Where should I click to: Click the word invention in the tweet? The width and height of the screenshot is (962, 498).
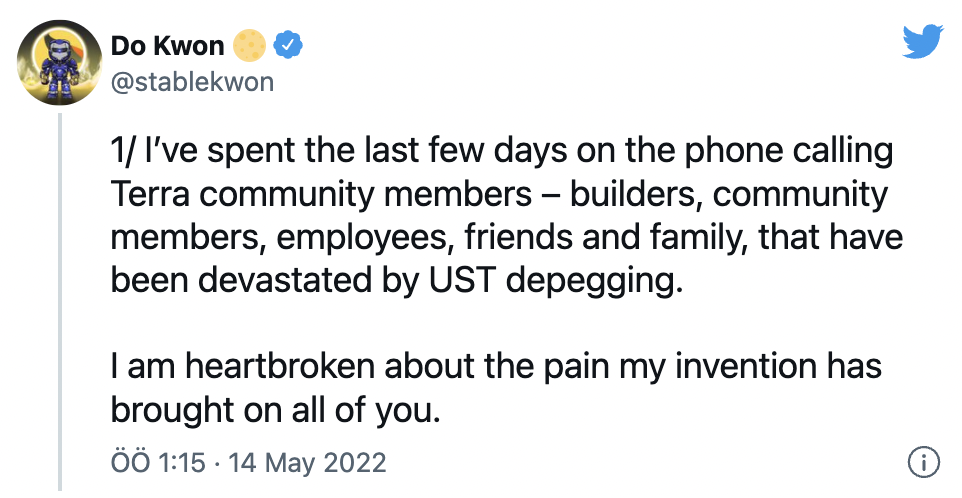coord(745,366)
